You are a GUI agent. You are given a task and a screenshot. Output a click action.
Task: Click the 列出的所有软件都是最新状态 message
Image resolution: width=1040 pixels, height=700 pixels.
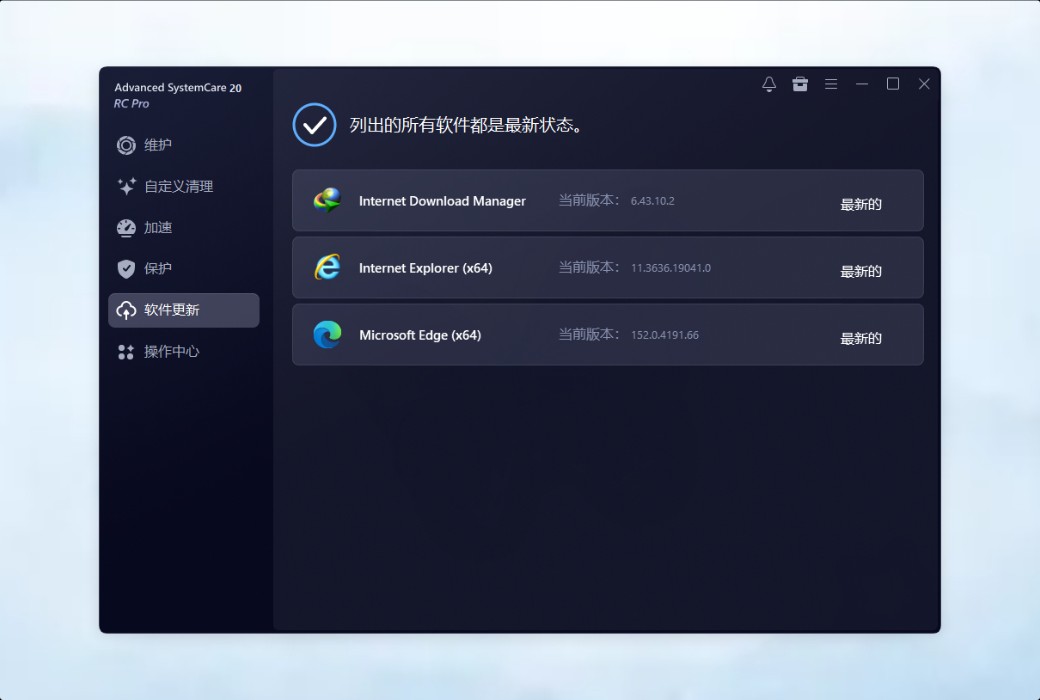coord(466,125)
